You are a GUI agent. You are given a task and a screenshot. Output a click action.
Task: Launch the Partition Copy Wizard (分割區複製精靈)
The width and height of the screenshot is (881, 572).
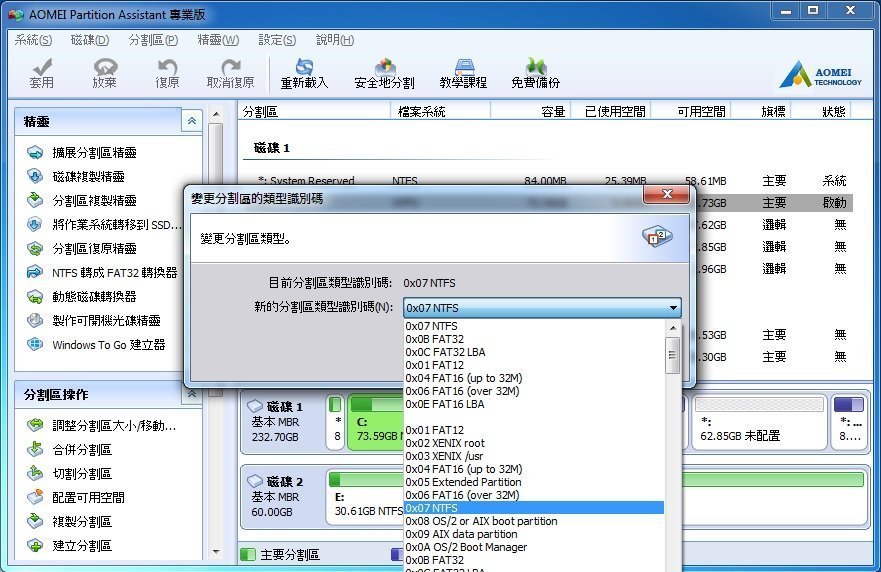click(x=94, y=201)
